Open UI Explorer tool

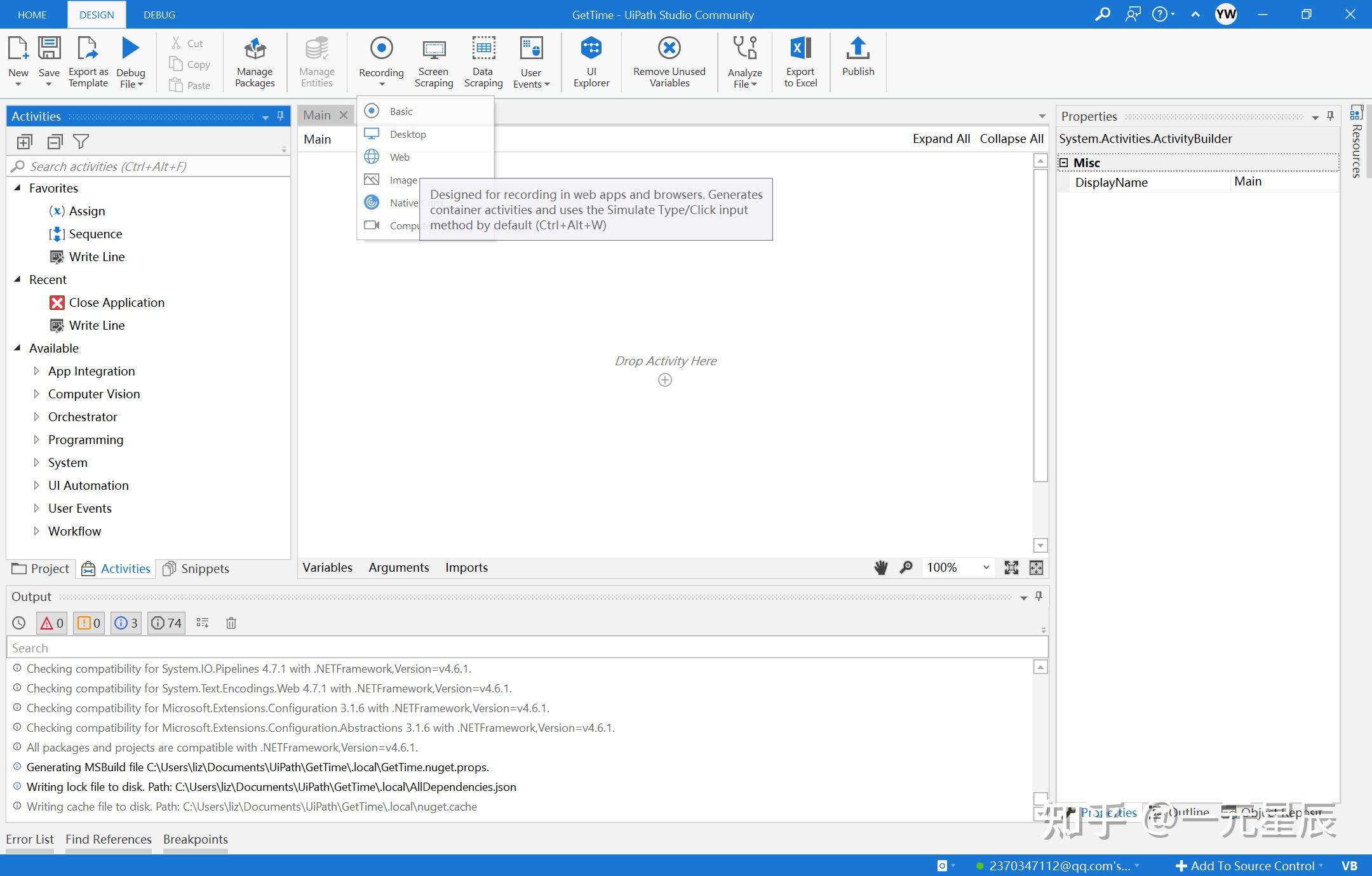pos(591,62)
